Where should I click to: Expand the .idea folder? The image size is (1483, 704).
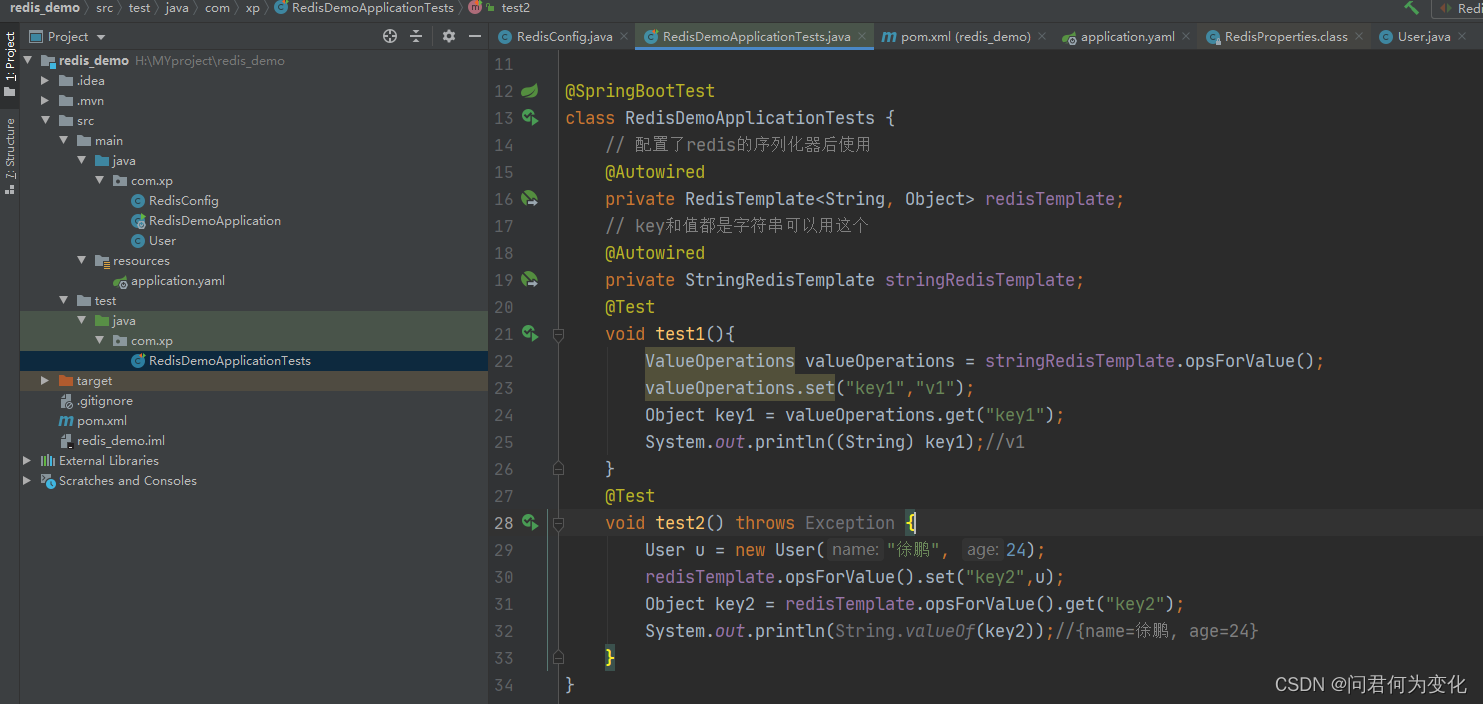coord(45,81)
